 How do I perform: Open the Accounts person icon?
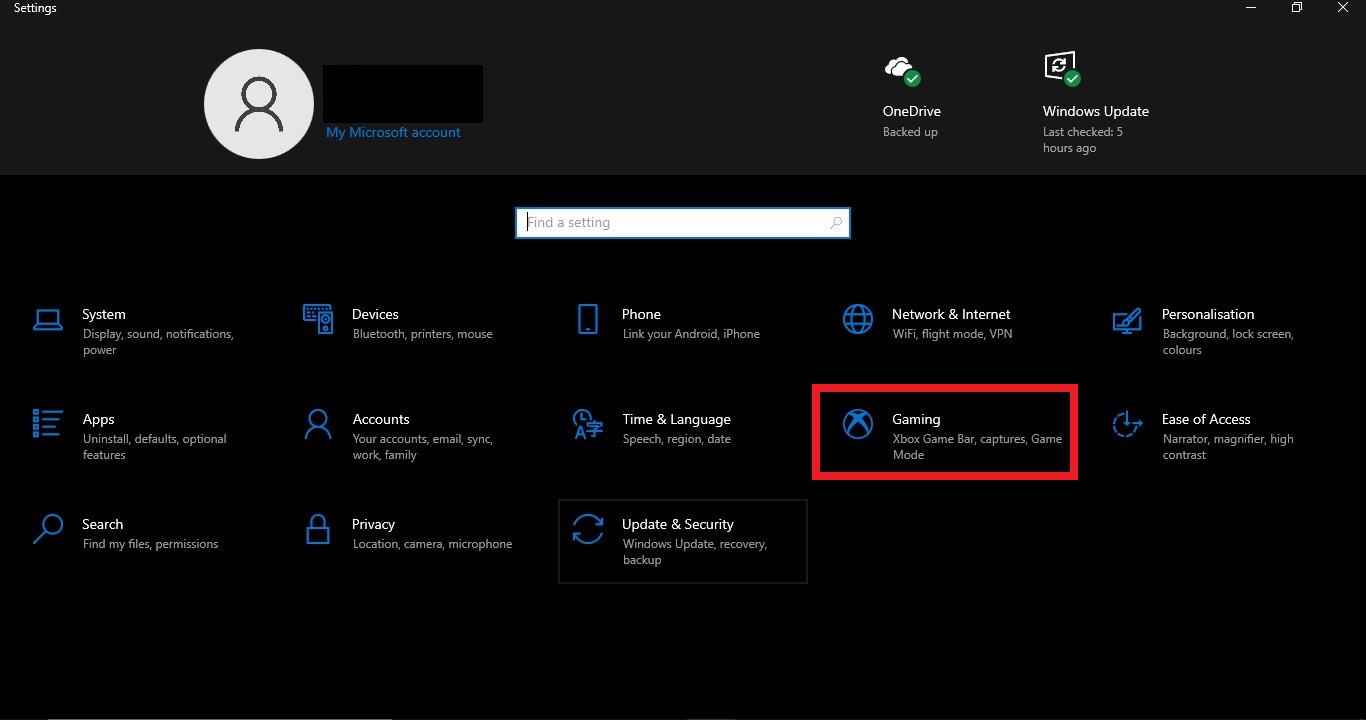pyautogui.click(x=318, y=424)
